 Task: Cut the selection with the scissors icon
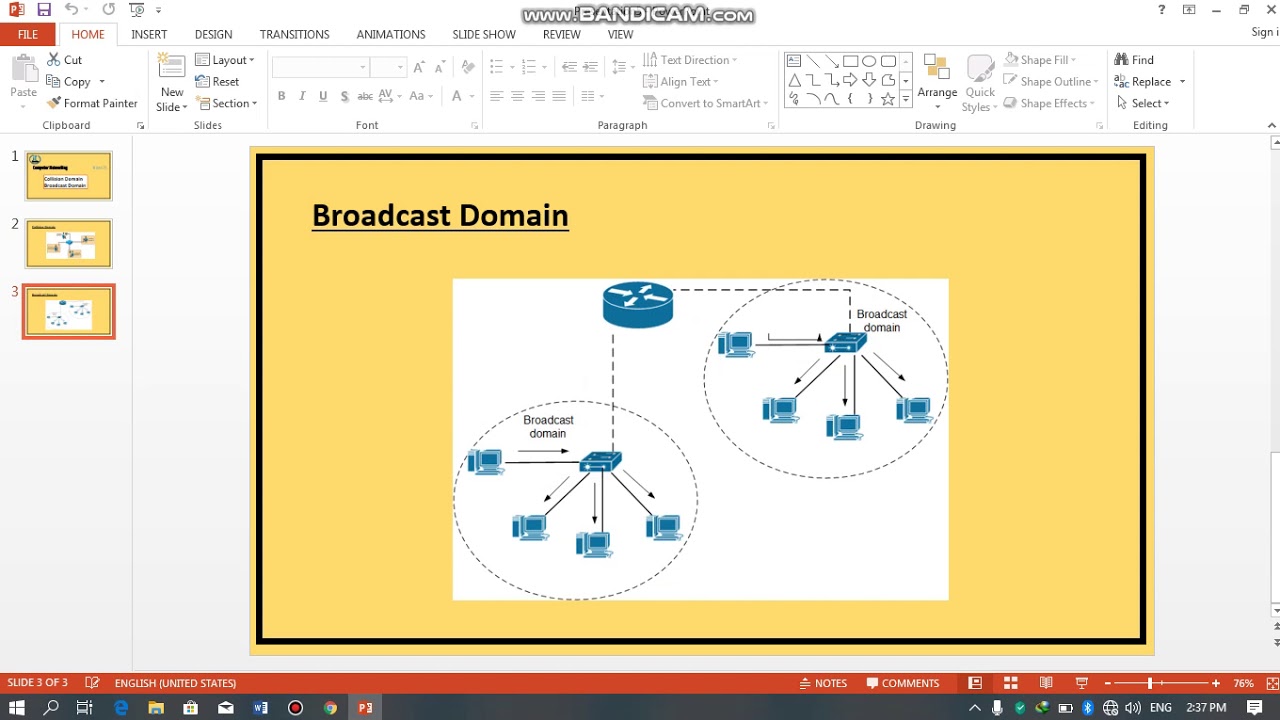[66, 60]
